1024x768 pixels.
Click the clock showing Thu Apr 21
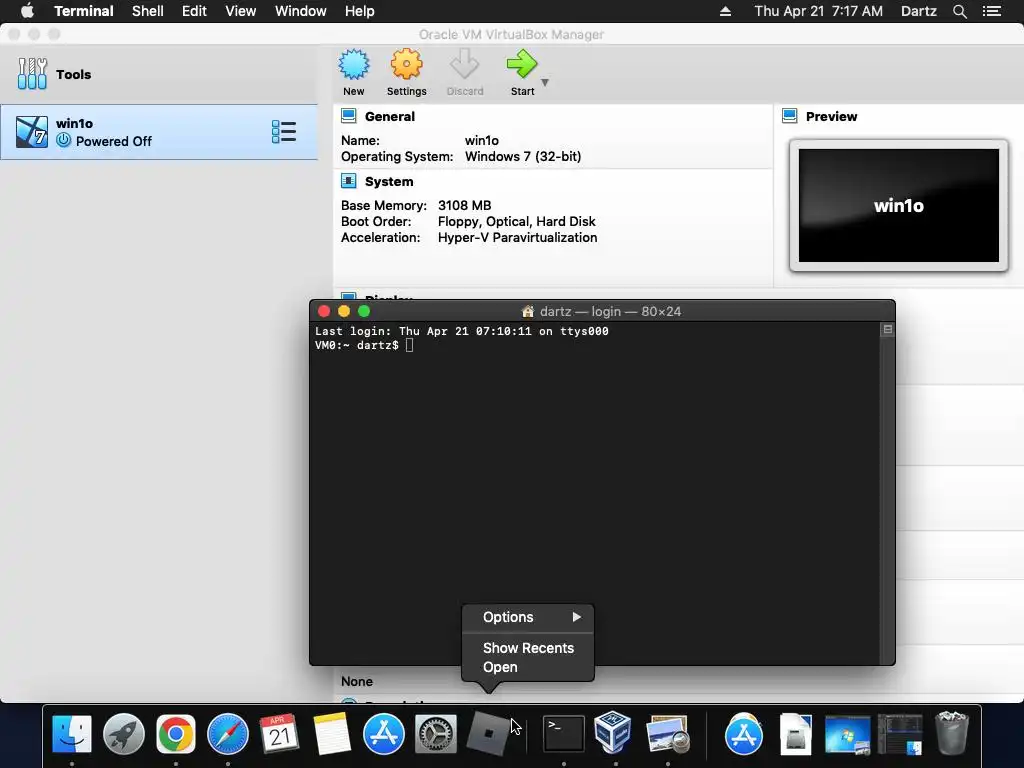(818, 11)
